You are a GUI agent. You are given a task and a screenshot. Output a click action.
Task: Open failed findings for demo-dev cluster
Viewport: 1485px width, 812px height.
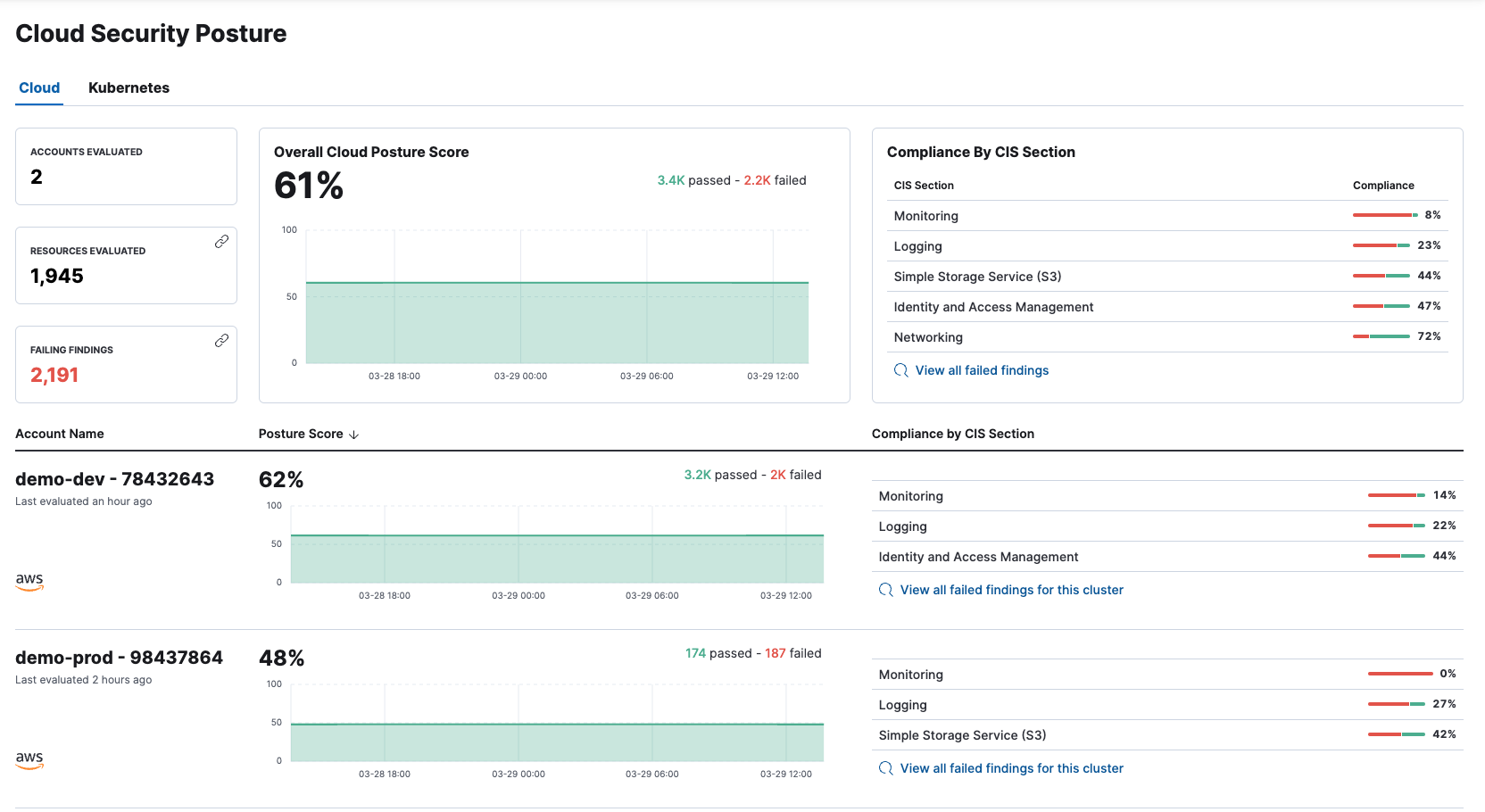(1011, 589)
